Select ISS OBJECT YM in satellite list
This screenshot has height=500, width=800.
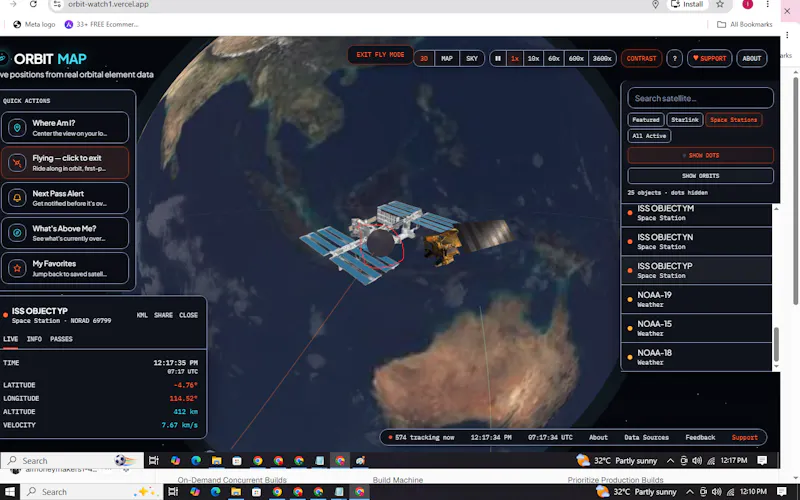[696, 213]
